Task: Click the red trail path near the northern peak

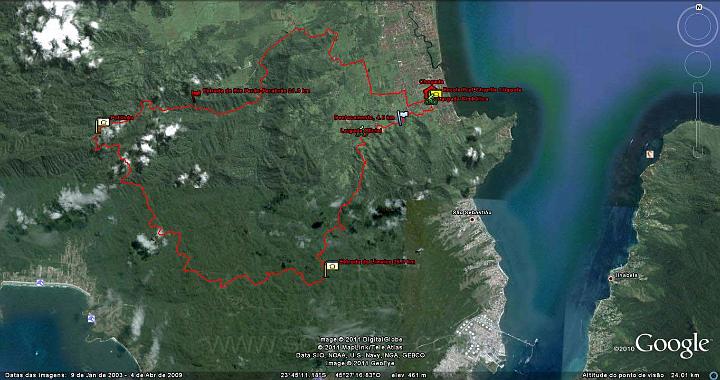Action: 312,31
